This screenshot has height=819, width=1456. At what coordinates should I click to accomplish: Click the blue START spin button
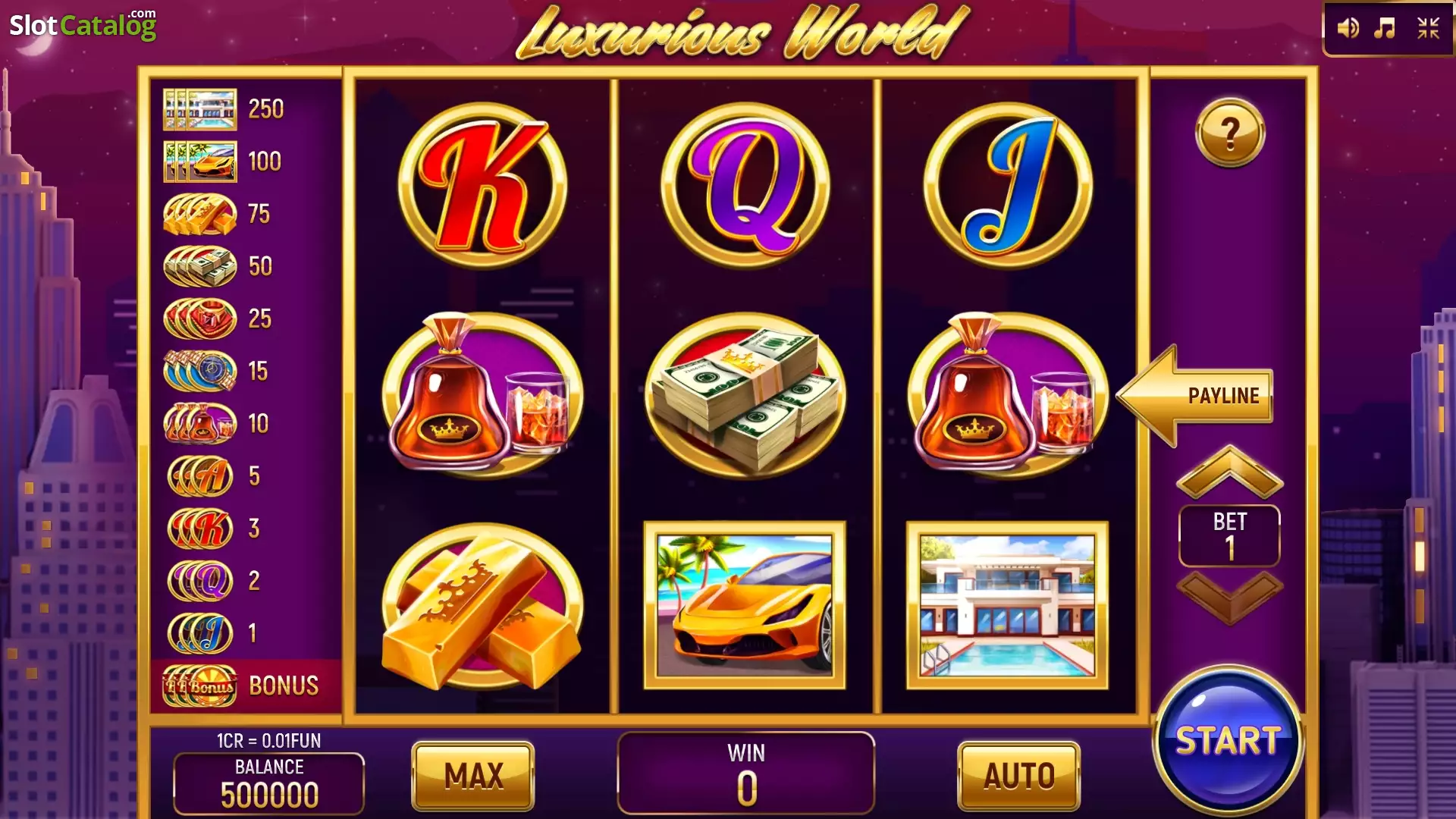point(1228,741)
